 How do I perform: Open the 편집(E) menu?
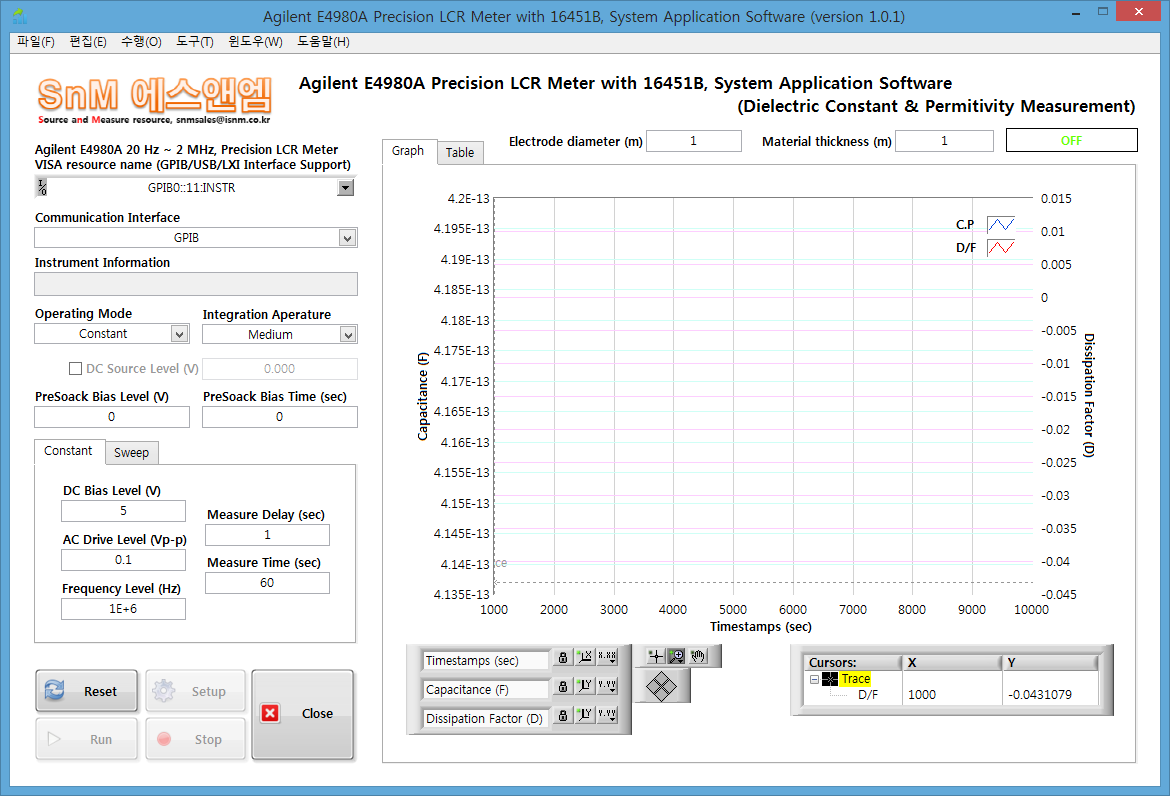pyautogui.click(x=88, y=42)
